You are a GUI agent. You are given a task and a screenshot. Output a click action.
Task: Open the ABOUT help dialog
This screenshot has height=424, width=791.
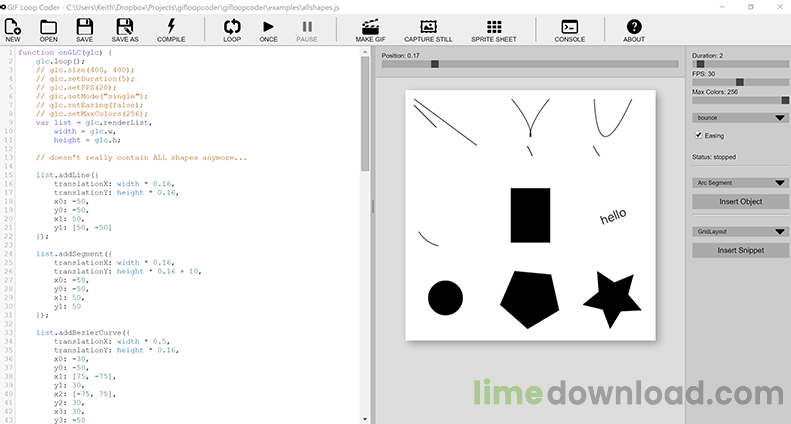(x=634, y=29)
